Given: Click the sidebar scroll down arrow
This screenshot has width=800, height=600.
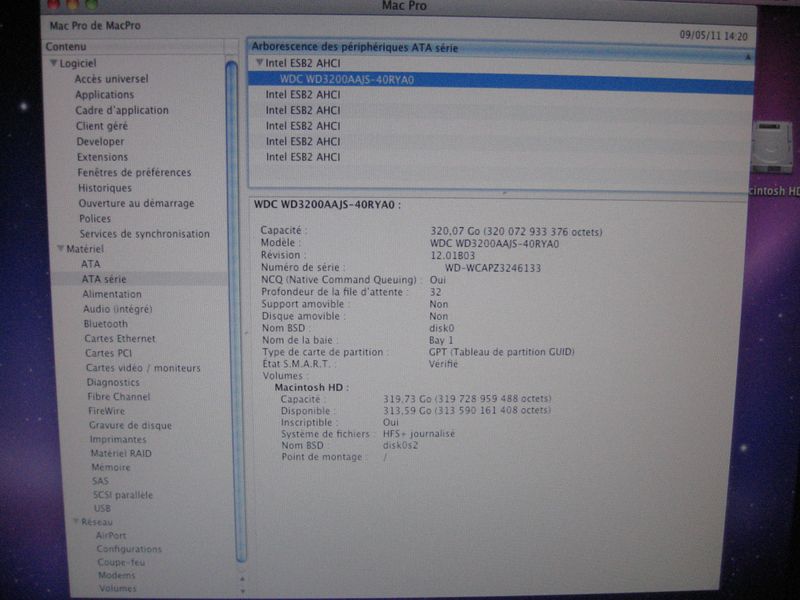Looking at the screenshot, I should tap(242, 591).
